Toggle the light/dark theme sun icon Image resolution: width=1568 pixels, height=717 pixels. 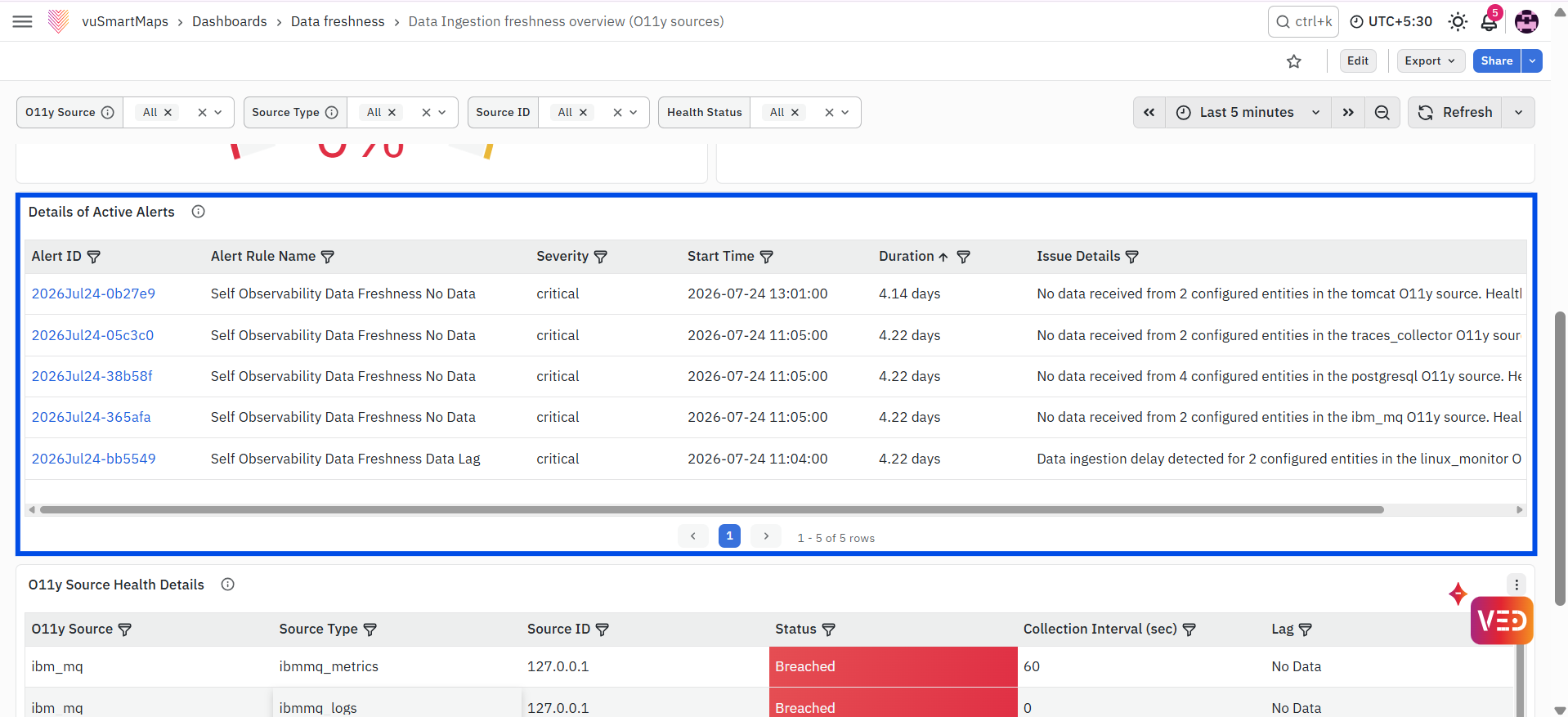pos(1458,22)
